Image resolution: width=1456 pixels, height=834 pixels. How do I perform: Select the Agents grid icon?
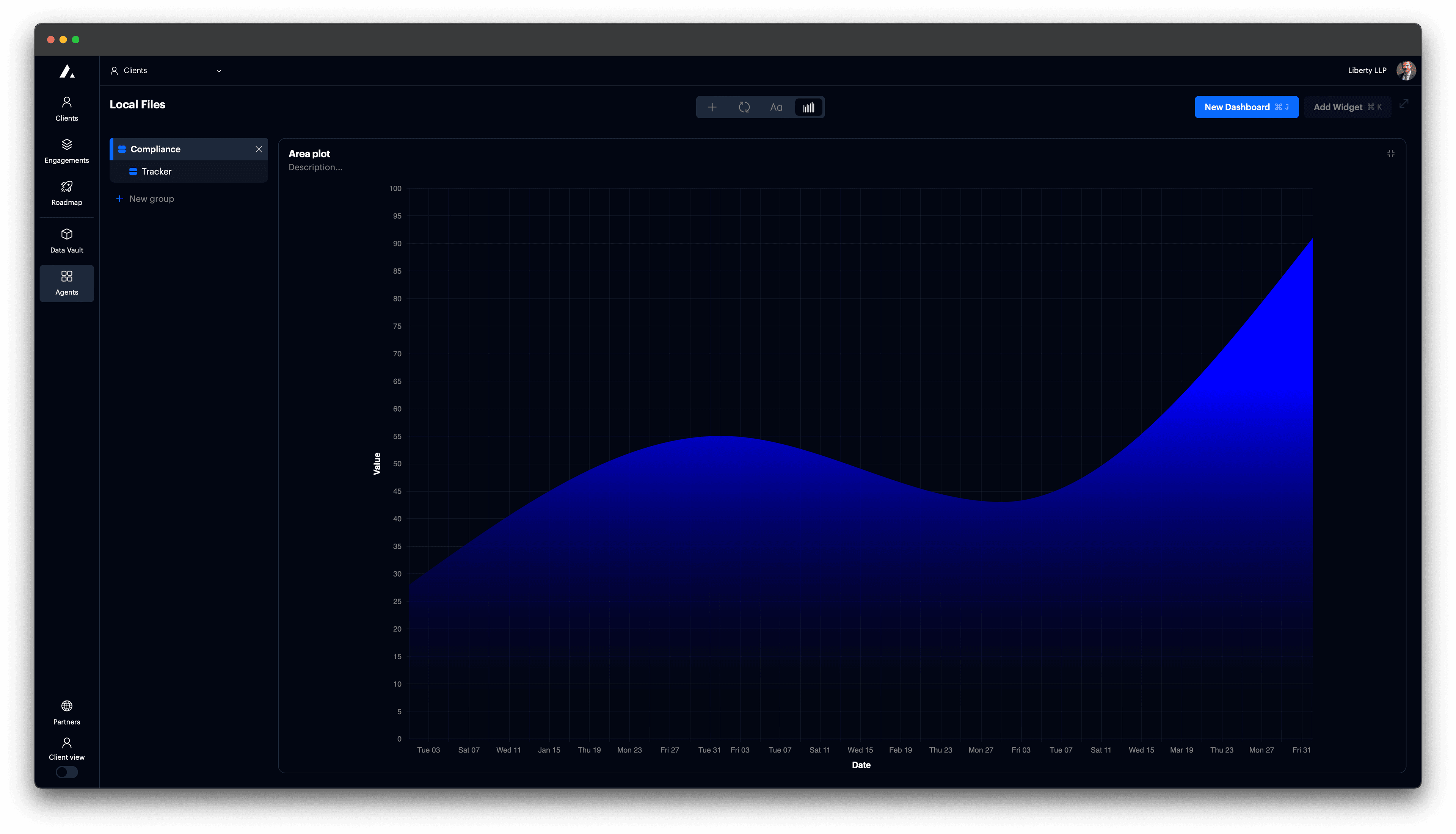(x=66, y=282)
